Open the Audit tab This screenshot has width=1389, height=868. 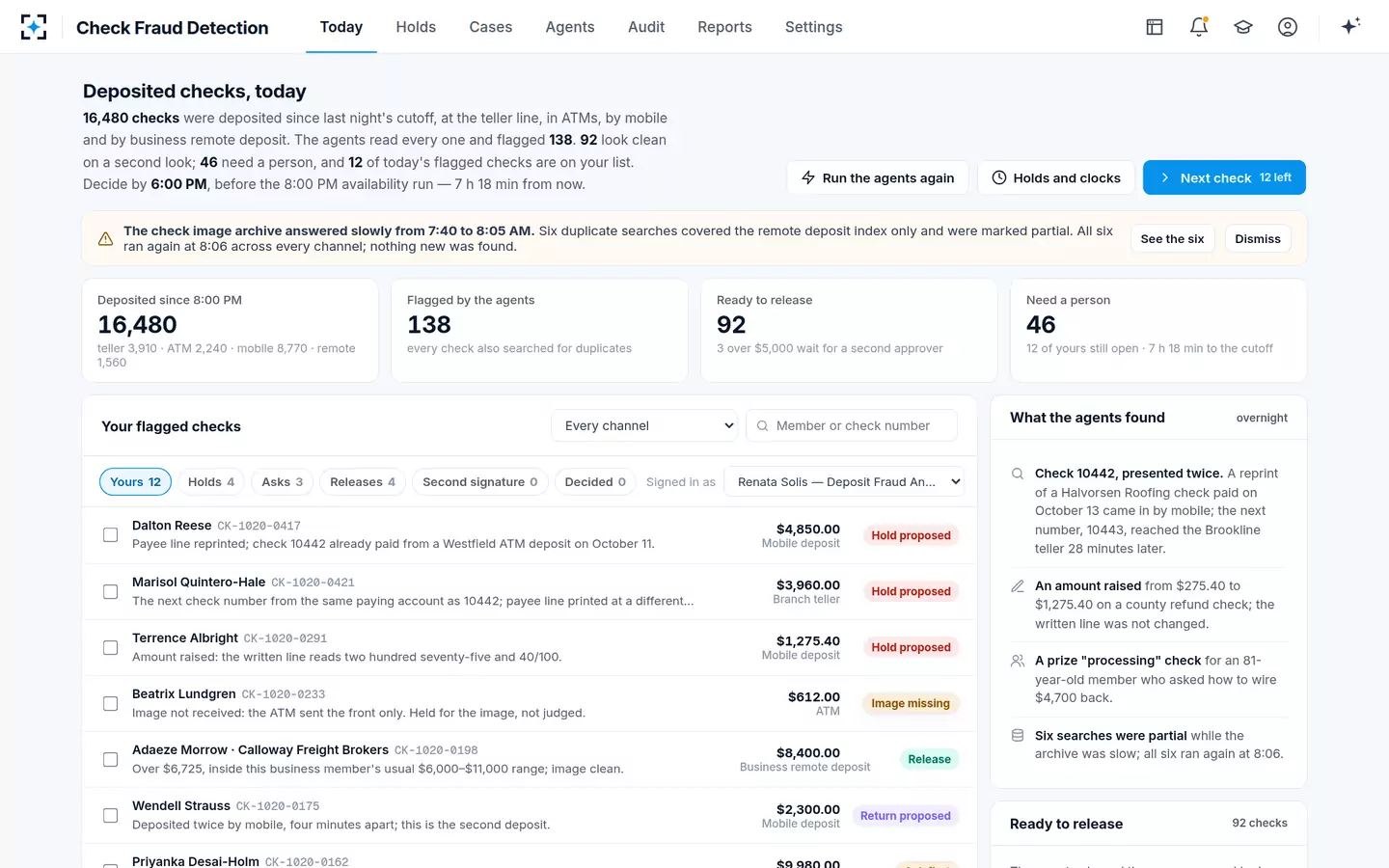click(646, 27)
